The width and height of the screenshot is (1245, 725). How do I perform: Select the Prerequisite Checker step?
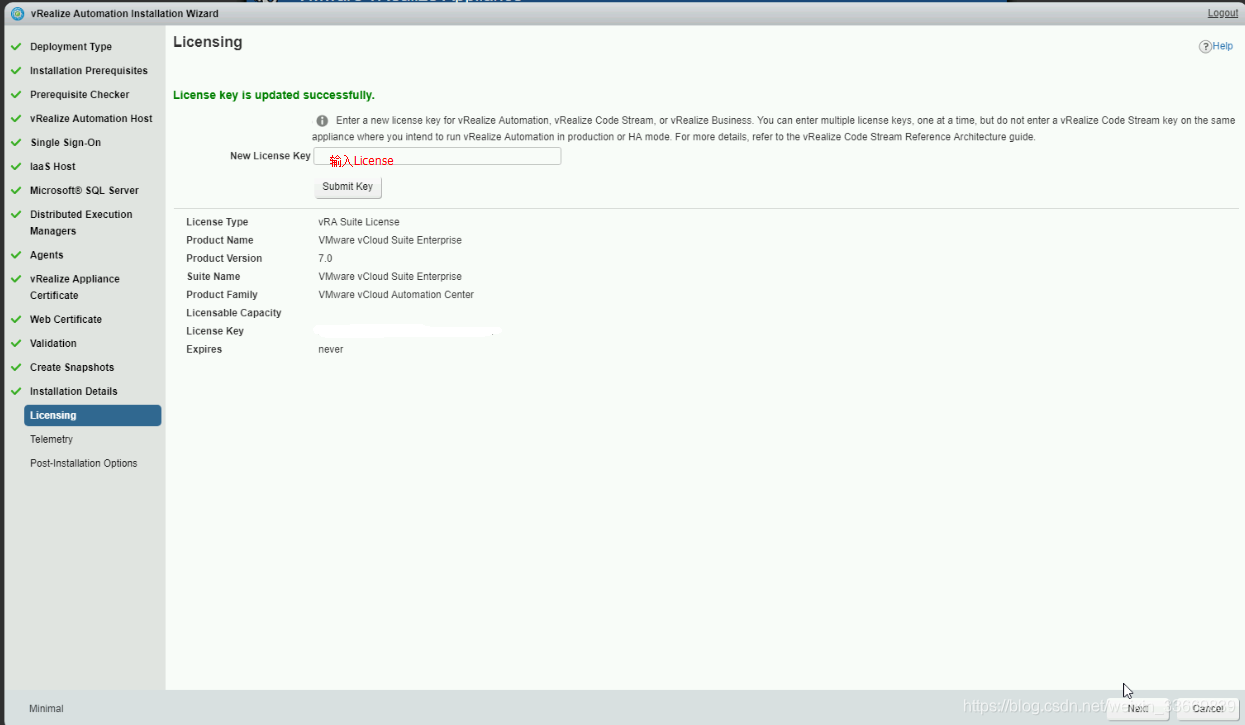(80, 95)
